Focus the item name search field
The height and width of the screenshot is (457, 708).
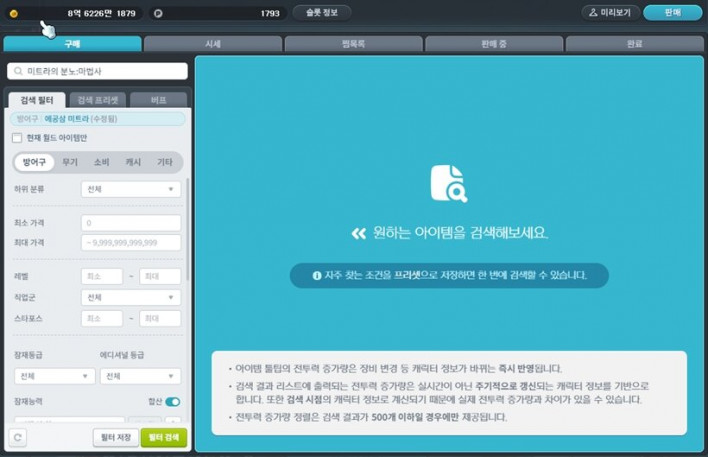(x=98, y=71)
